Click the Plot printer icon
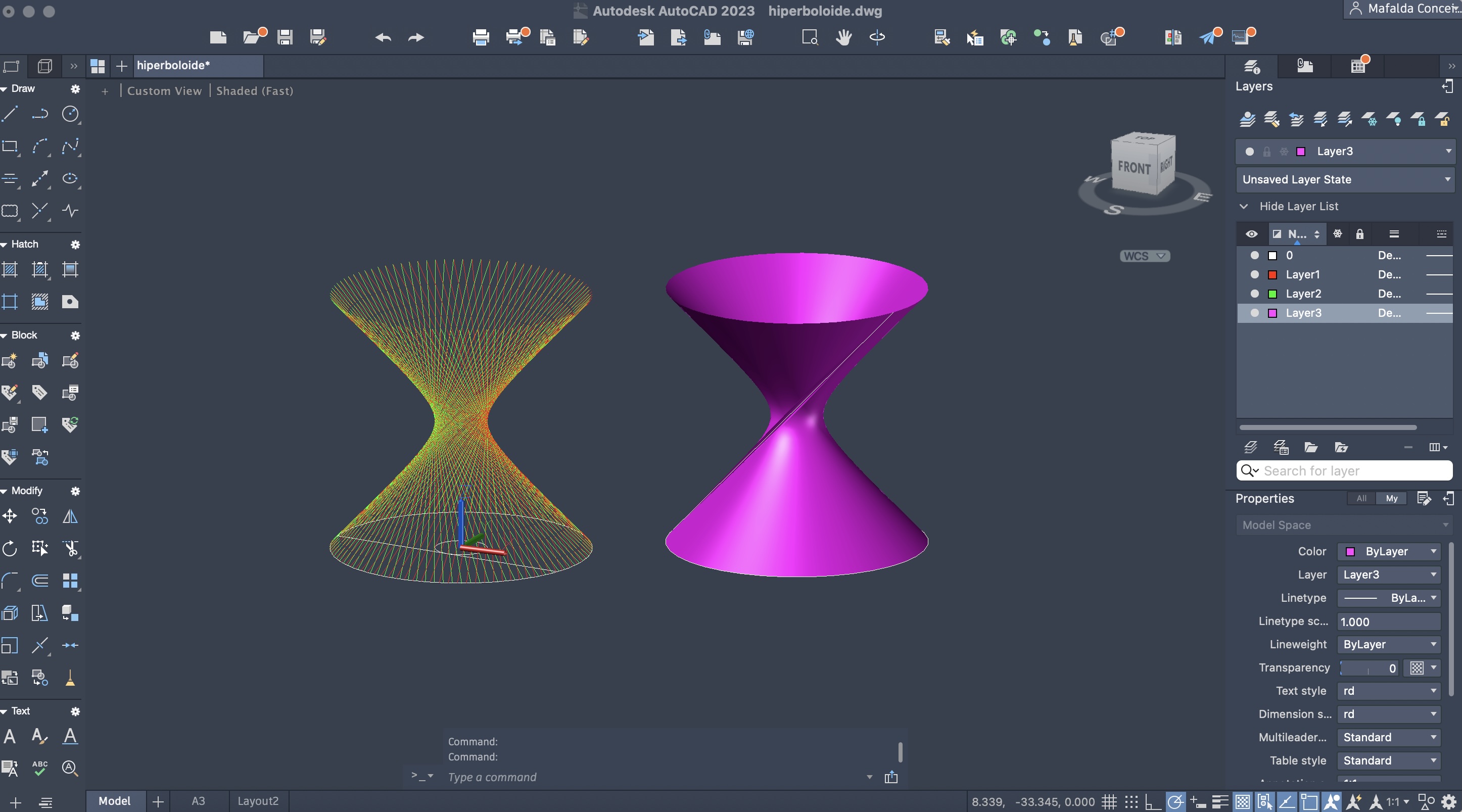1462x812 pixels. coord(480,37)
